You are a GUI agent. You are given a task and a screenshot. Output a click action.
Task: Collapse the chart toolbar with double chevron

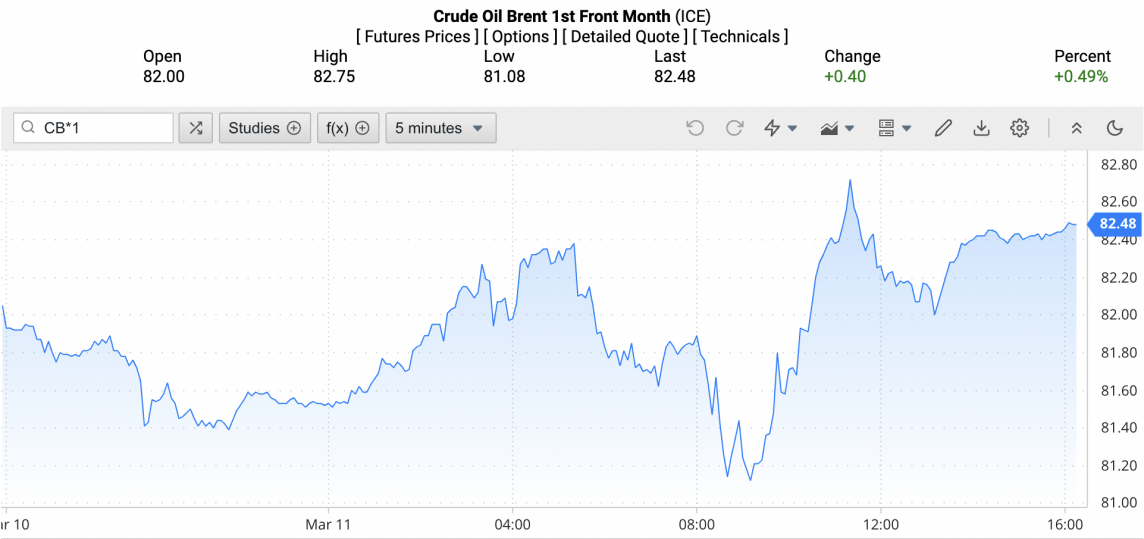(1077, 128)
